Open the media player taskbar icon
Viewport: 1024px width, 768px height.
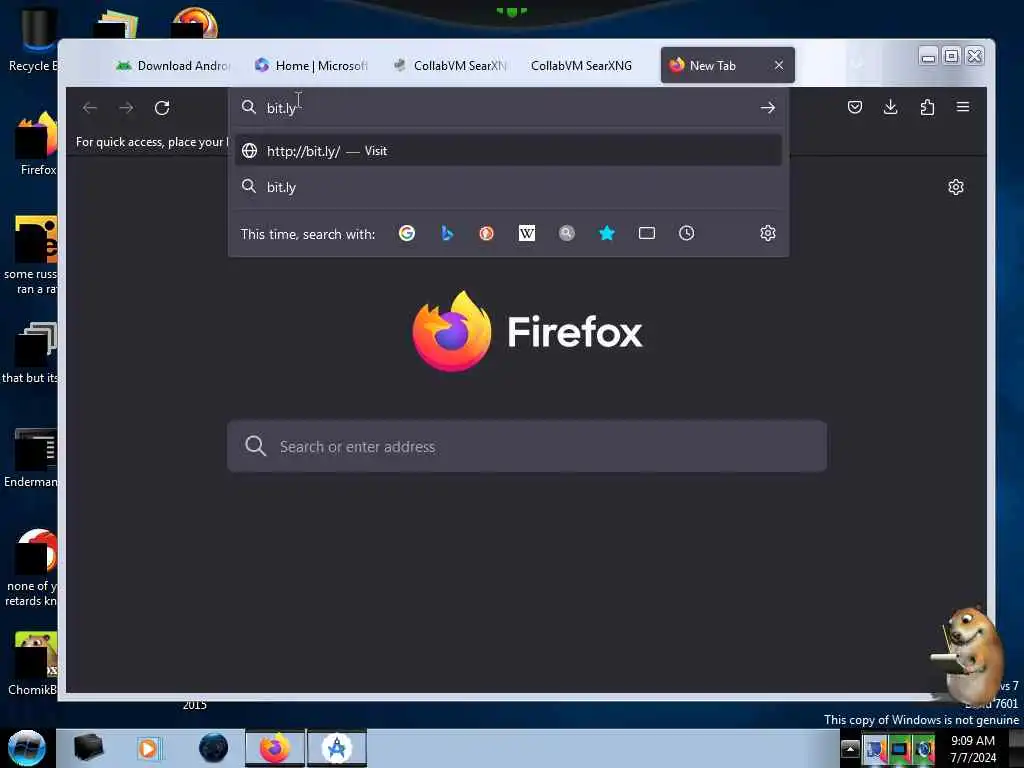(x=148, y=748)
